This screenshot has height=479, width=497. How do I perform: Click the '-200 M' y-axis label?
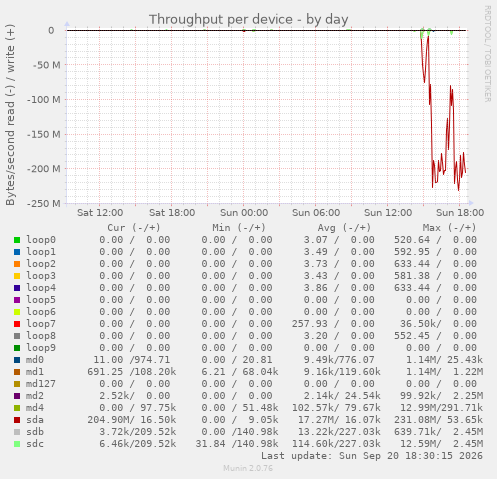[x=44, y=169]
